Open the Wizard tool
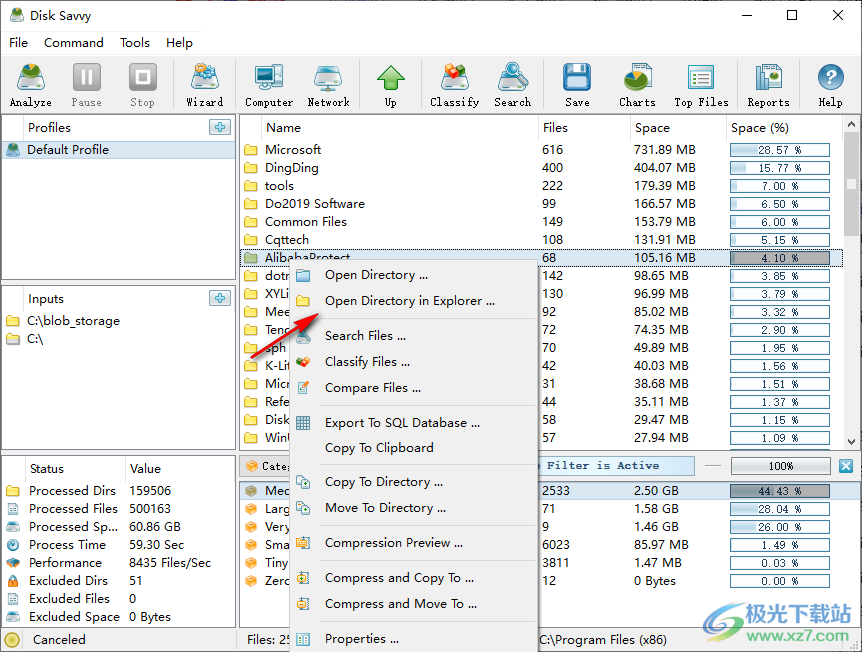Screen dimensions: 862x652 pos(205,85)
